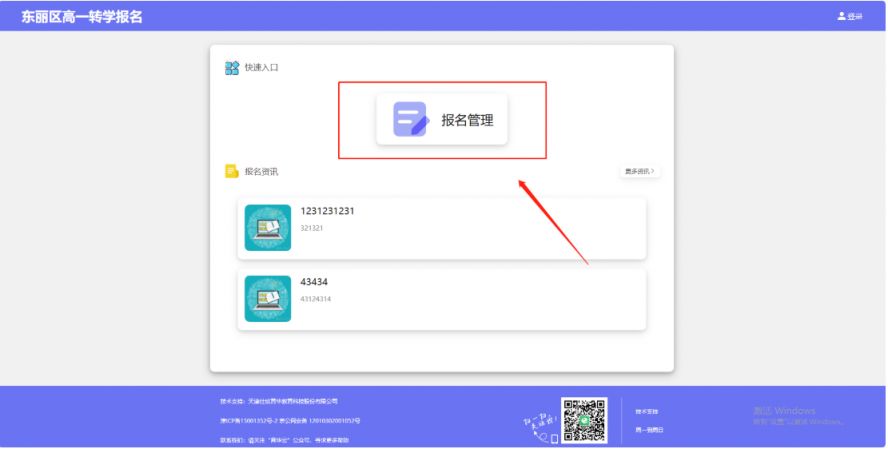Screen dimensions: 888x449
Task: Open the 报名管理 registration management card
Action: pyautogui.click(x=442, y=119)
